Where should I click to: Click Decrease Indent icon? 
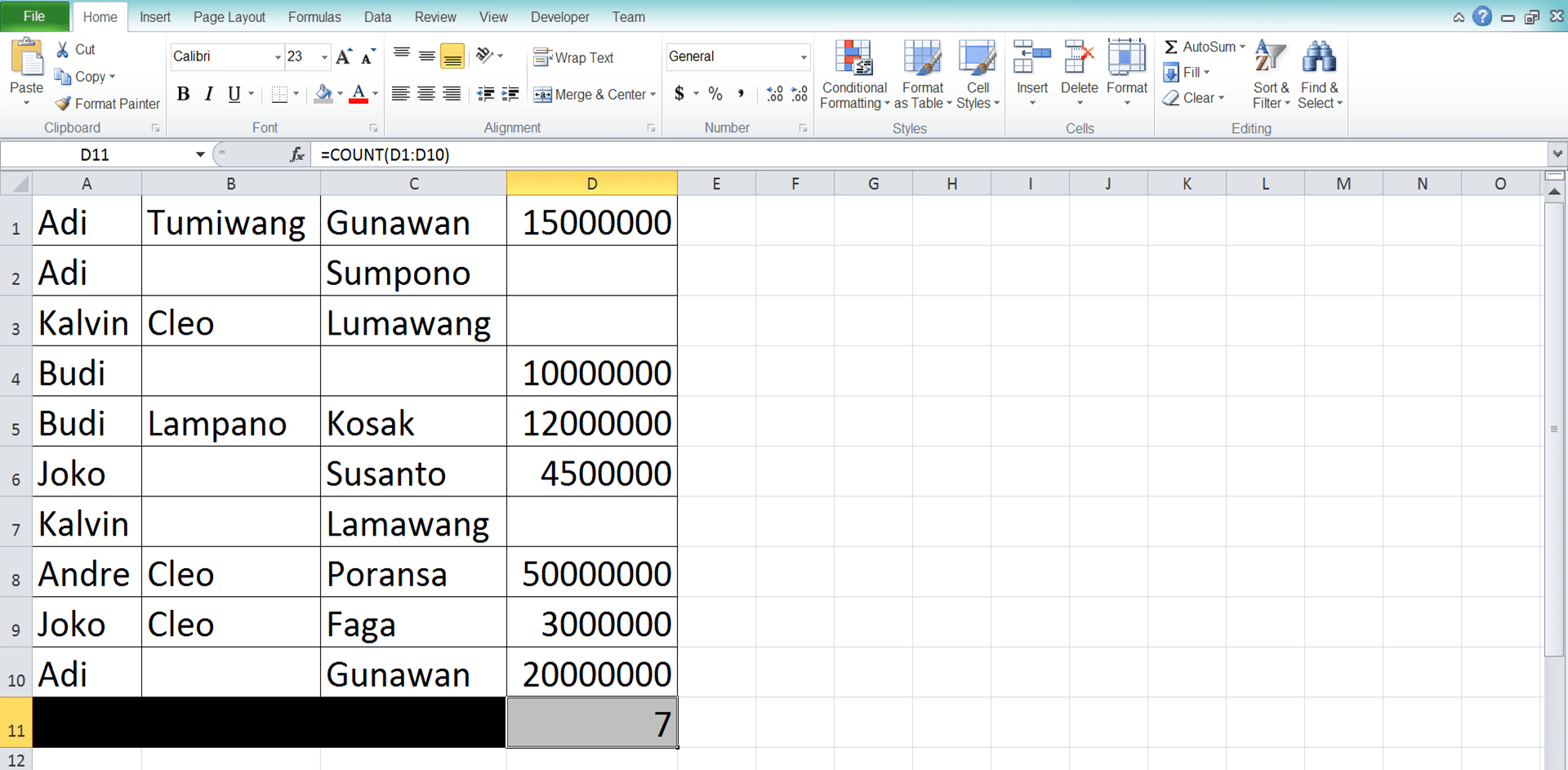485,94
